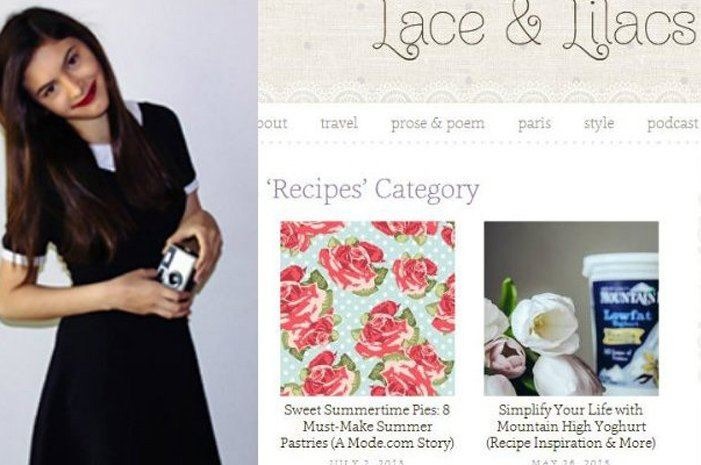Select the style navigation link

599,123
